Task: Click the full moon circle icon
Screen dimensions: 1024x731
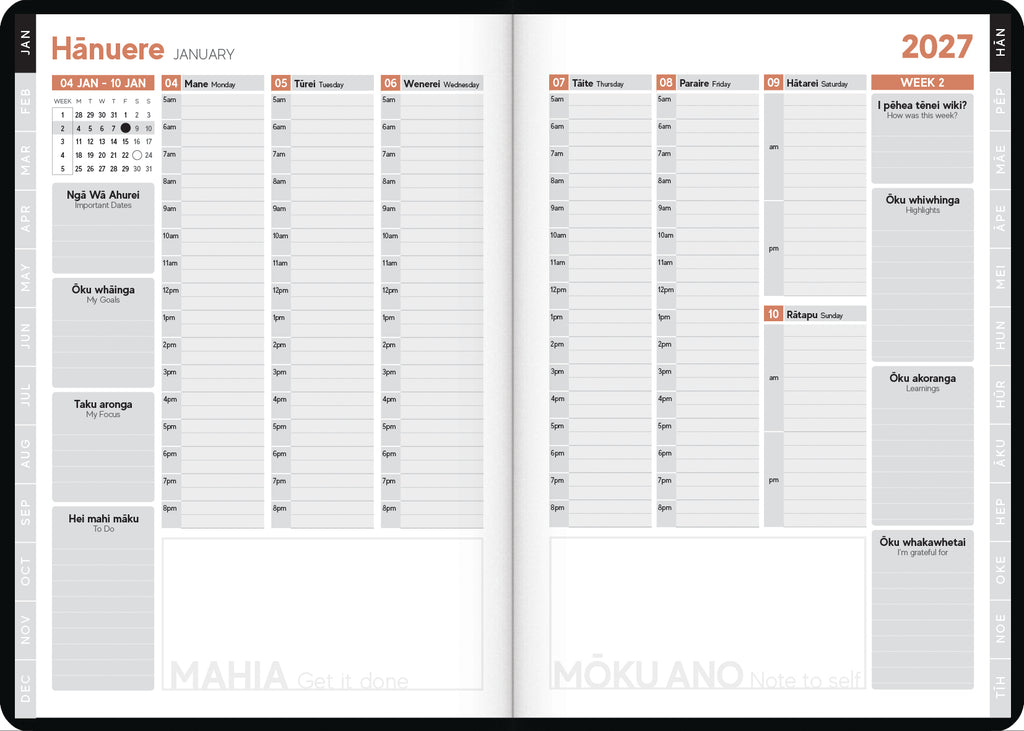Action: click(136, 155)
